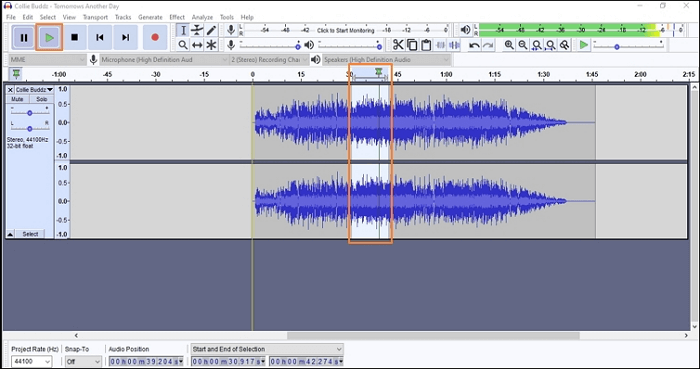
Task: Click the Select button in the track panel
Action: pos(30,234)
